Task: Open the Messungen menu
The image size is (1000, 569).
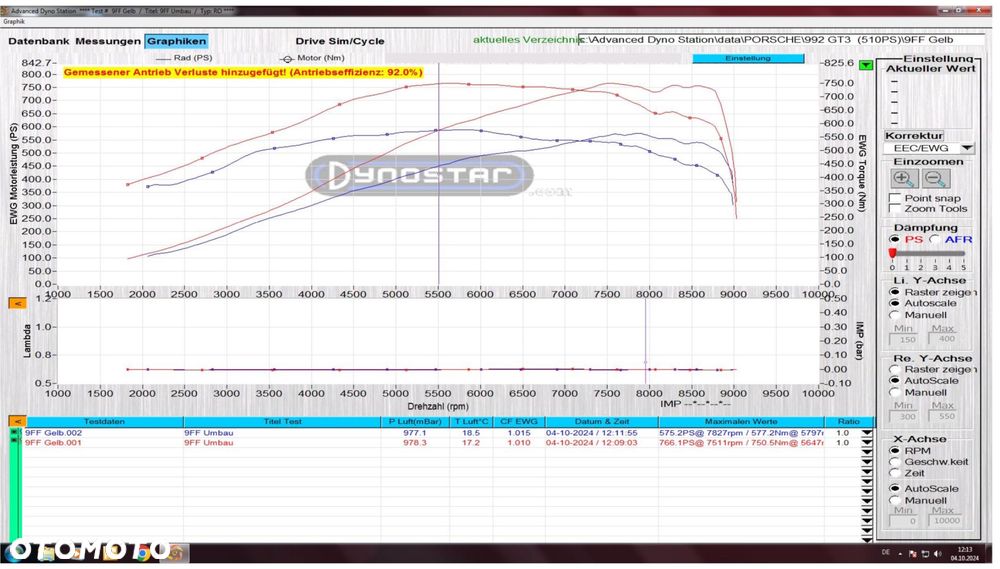Action: (x=108, y=41)
